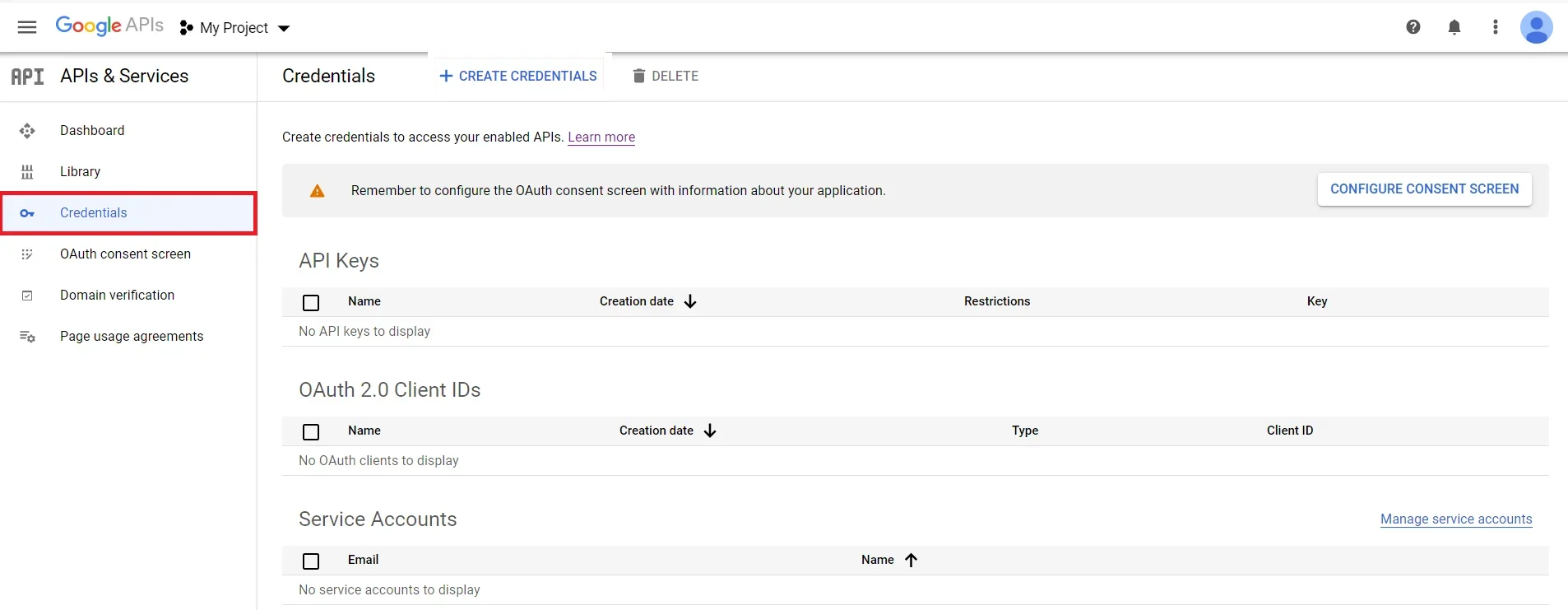Click Service Accounts Name column header
Image resolution: width=1568 pixels, height=610 pixels.
[877, 560]
